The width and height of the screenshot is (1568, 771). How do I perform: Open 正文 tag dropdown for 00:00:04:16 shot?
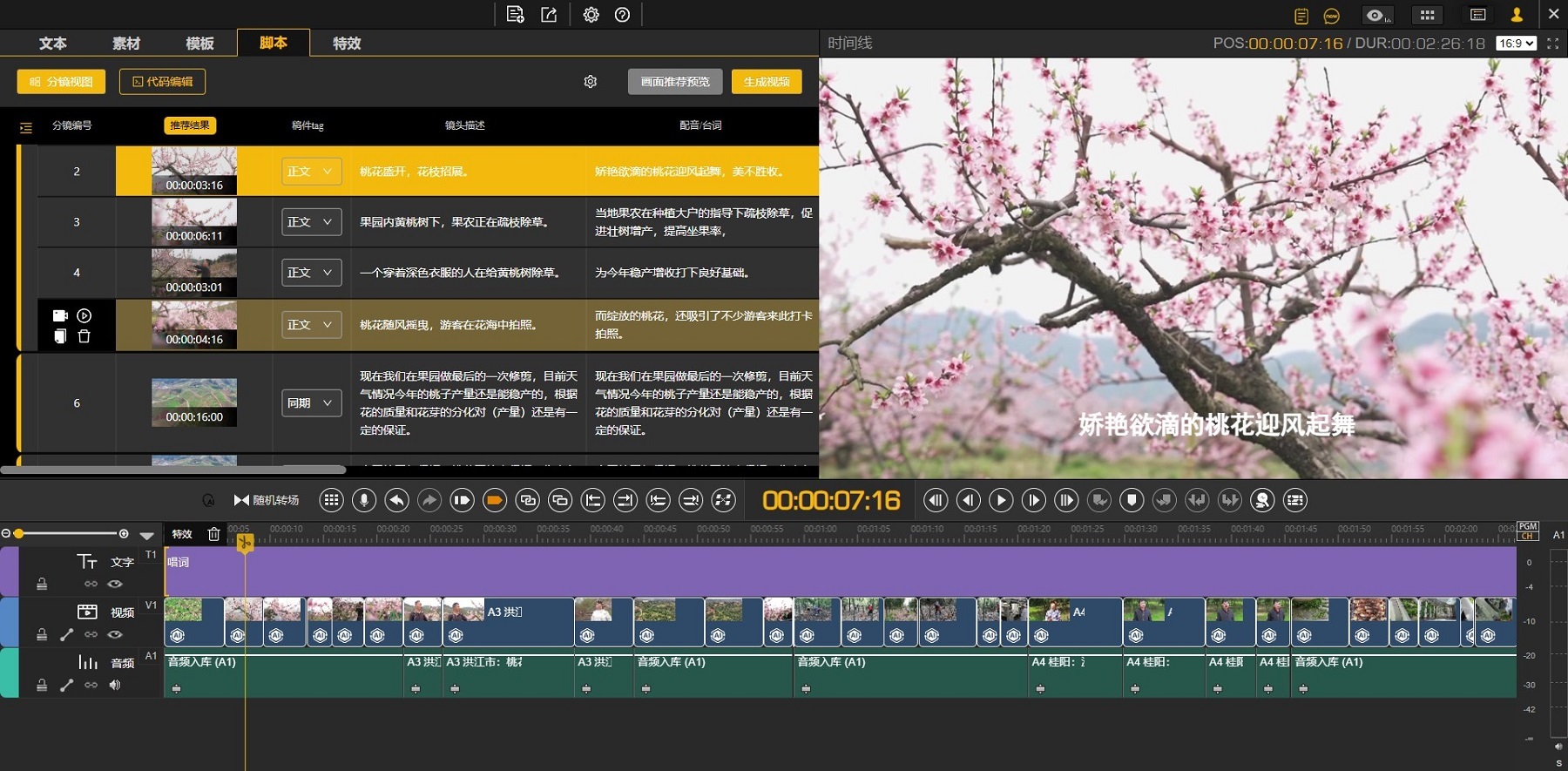(311, 325)
